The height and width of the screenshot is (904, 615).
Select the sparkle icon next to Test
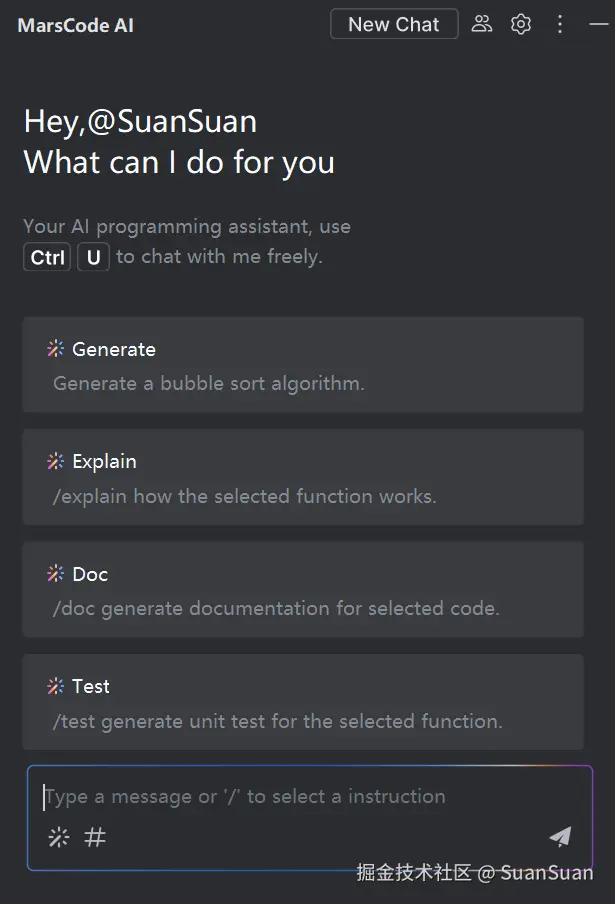tap(54, 686)
